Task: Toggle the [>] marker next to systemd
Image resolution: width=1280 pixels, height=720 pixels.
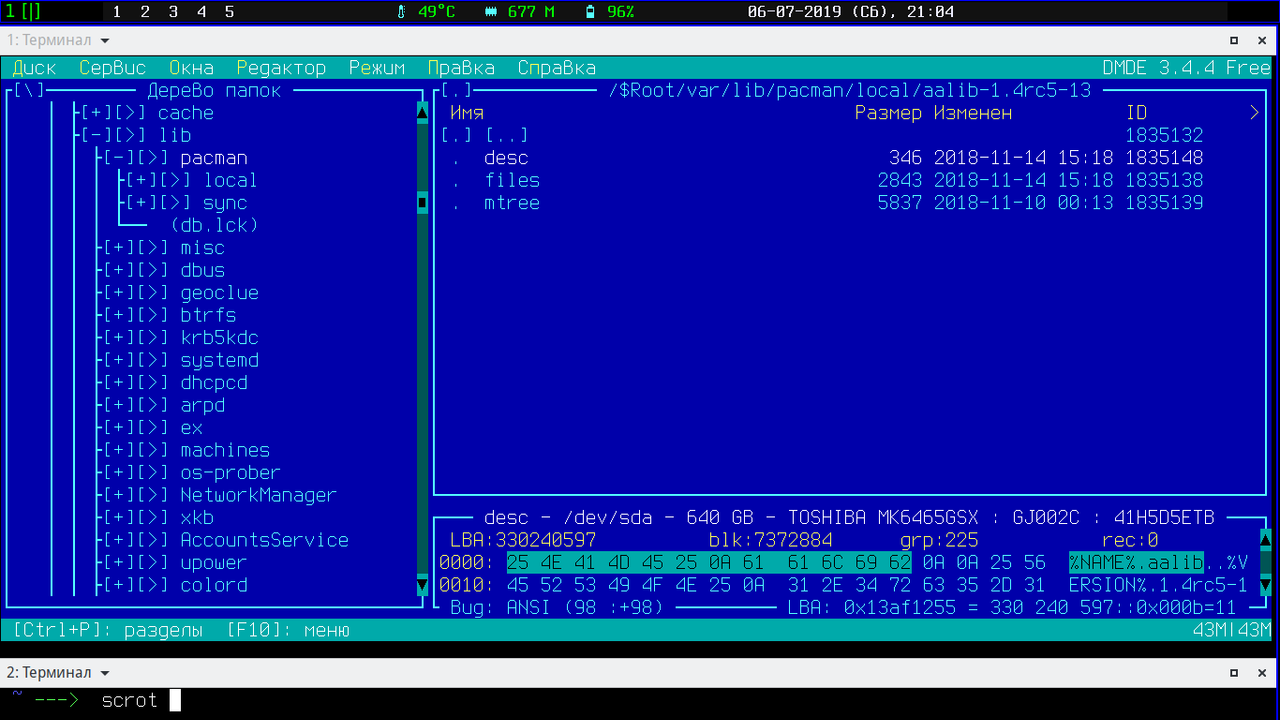Action: pos(152,360)
